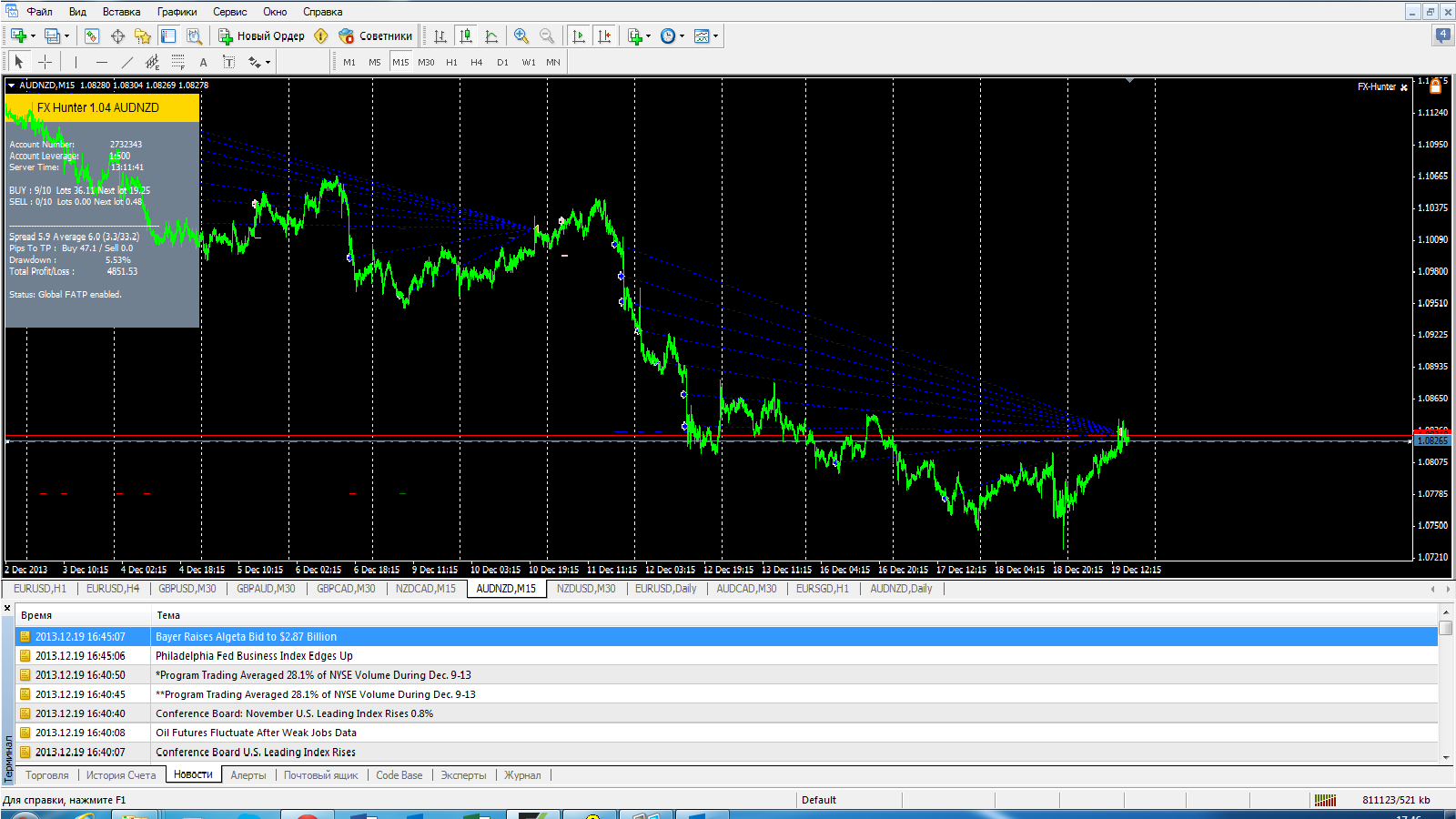Select the Fibonacci retracement tool
The width and height of the screenshot is (1456, 819).
click(177, 62)
